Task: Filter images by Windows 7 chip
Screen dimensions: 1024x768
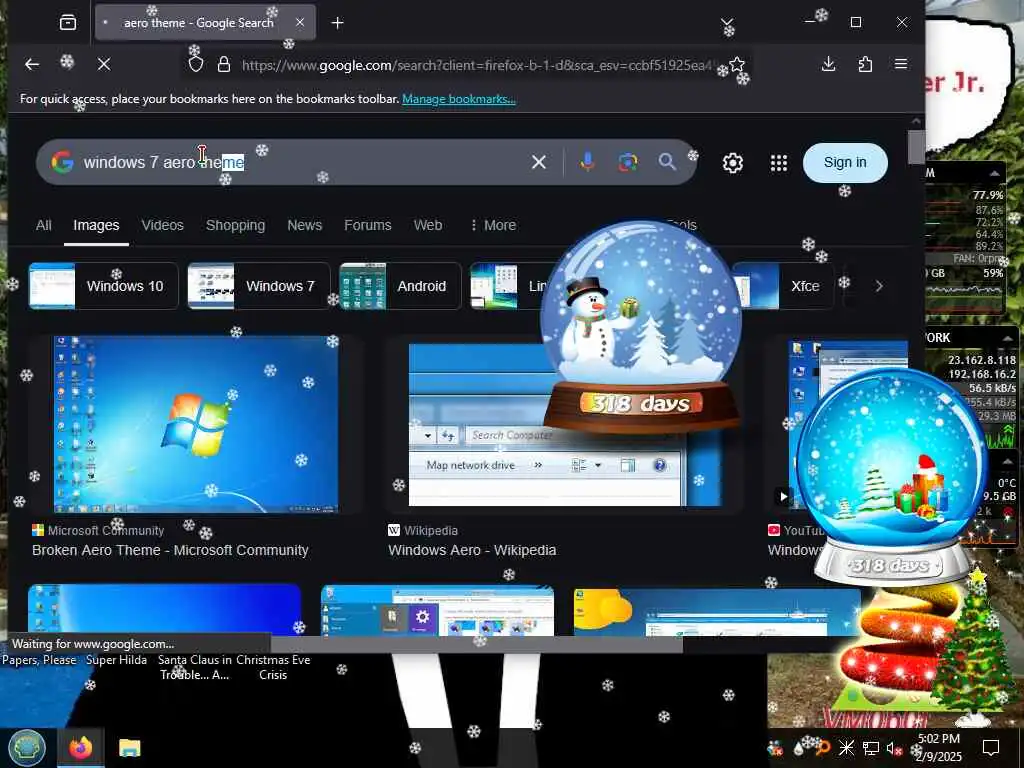Action: tap(259, 286)
